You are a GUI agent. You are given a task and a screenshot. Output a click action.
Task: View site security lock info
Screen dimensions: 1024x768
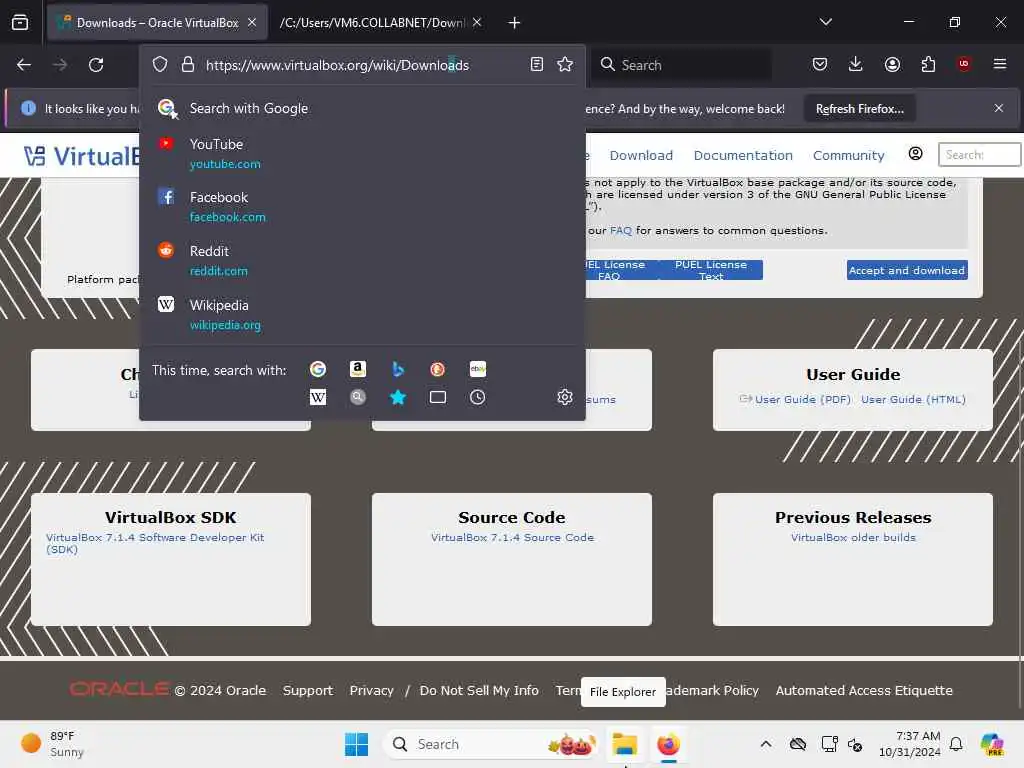click(x=188, y=64)
